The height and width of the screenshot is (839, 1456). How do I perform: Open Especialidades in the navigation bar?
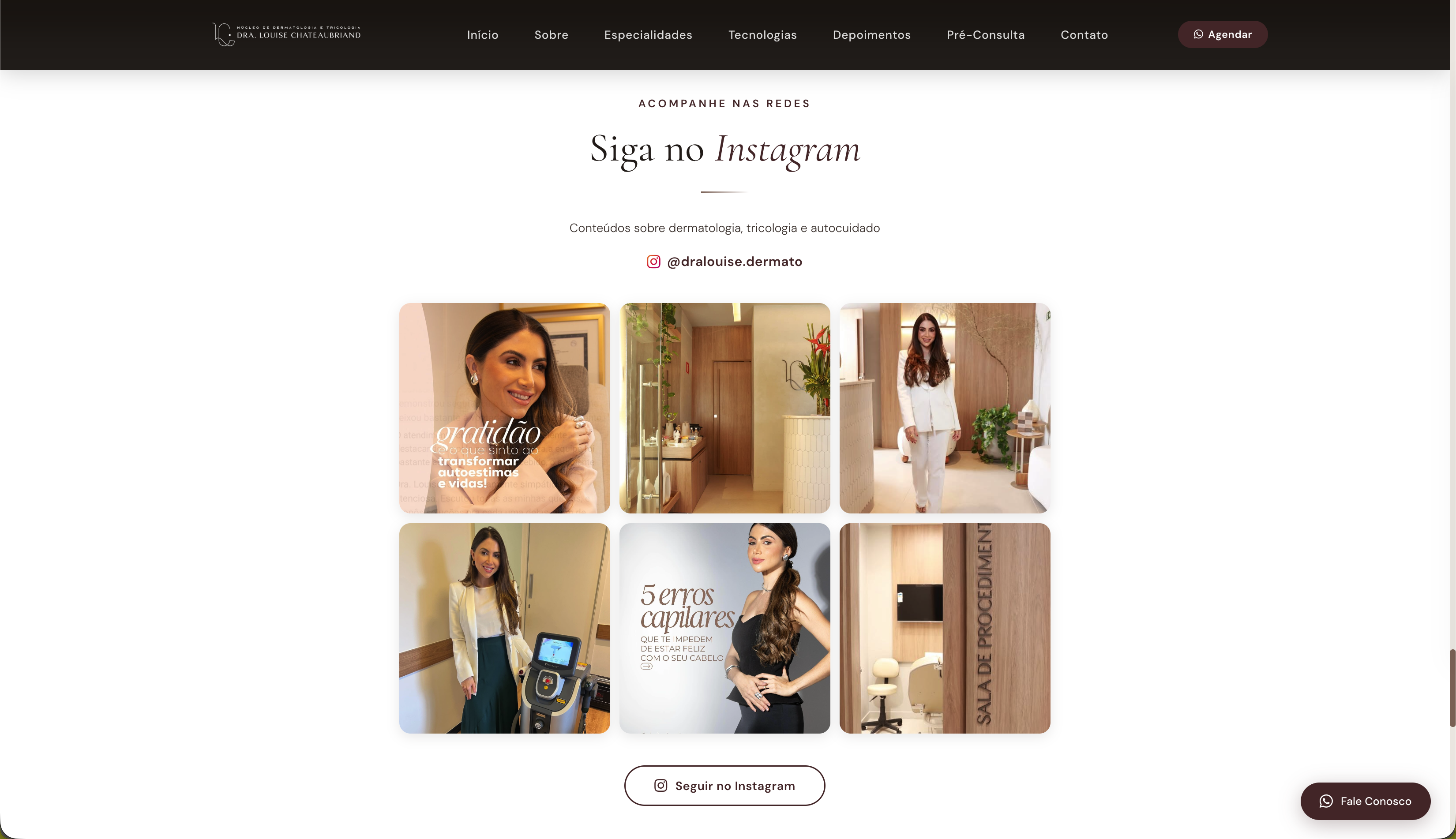pyautogui.click(x=648, y=34)
